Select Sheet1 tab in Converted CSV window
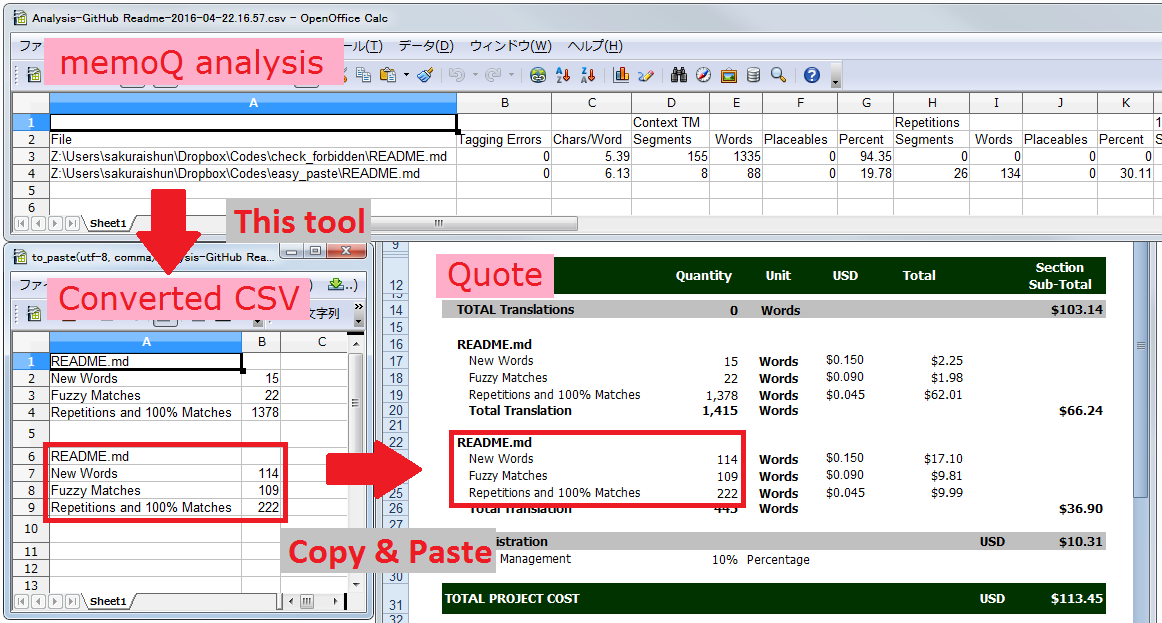The width and height of the screenshot is (1162, 623). point(108,601)
